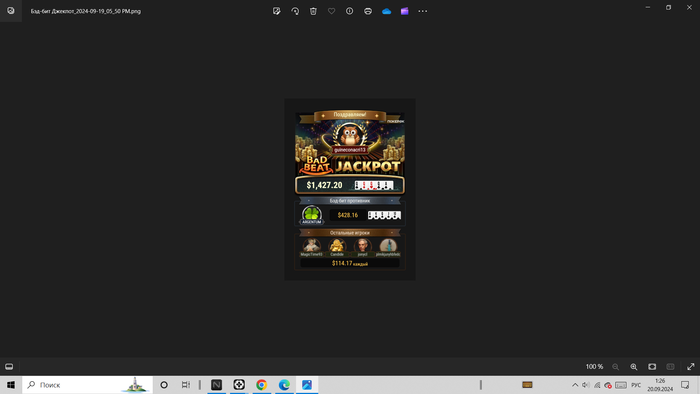The image size is (700, 394).
Task: Open Task View on the taskbar
Action: click(x=186, y=385)
